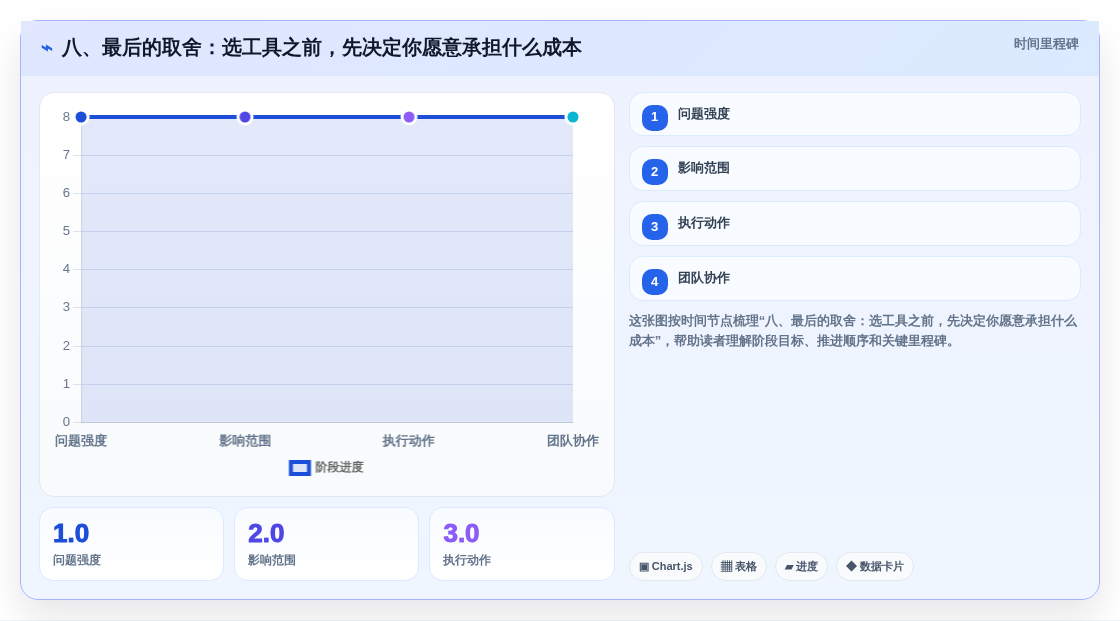Click the y-axis value 4
Screen dimensions: 1120x621
[x=66, y=269]
